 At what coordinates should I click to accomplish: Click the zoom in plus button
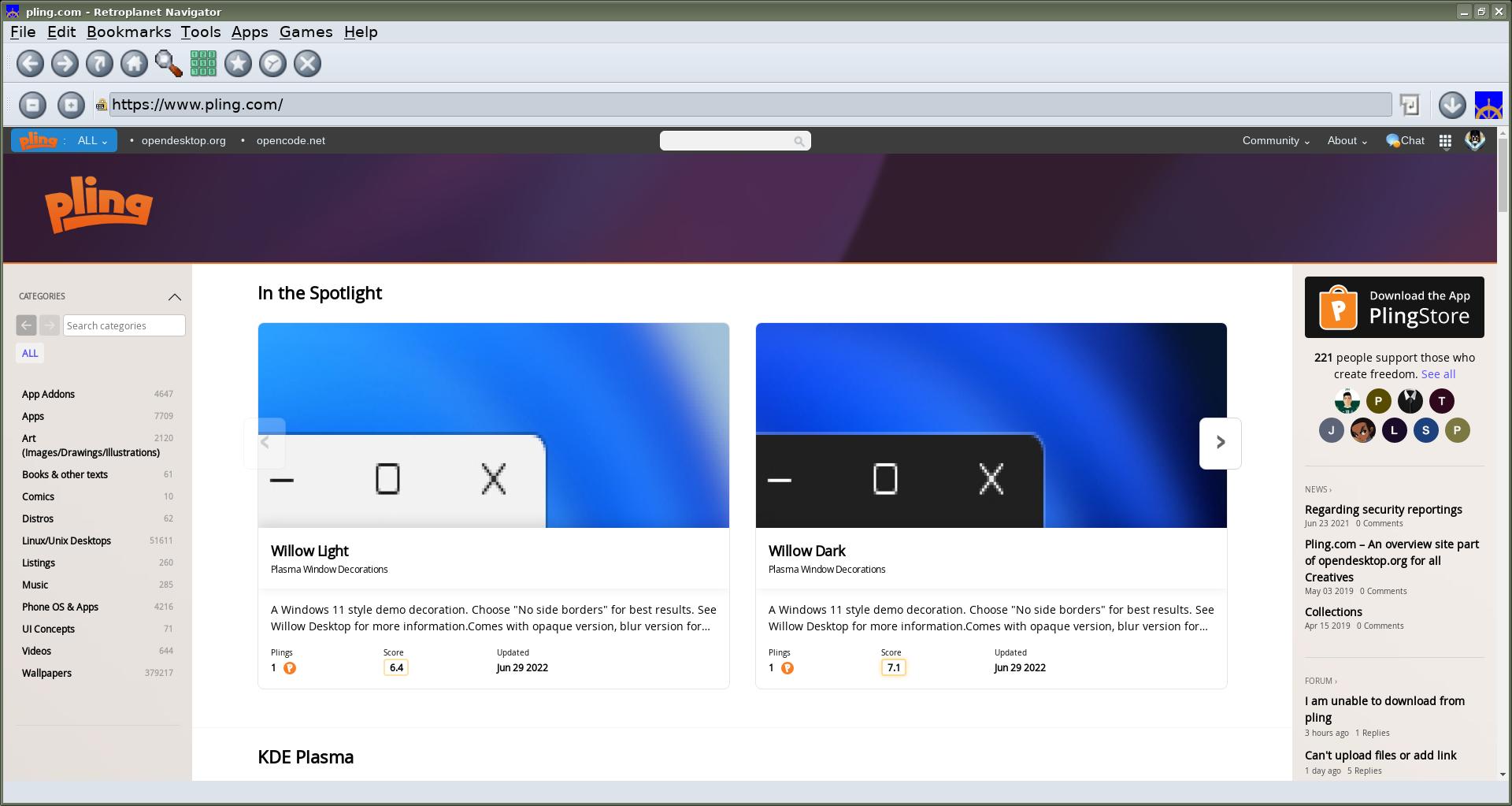click(x=71, y=105)
